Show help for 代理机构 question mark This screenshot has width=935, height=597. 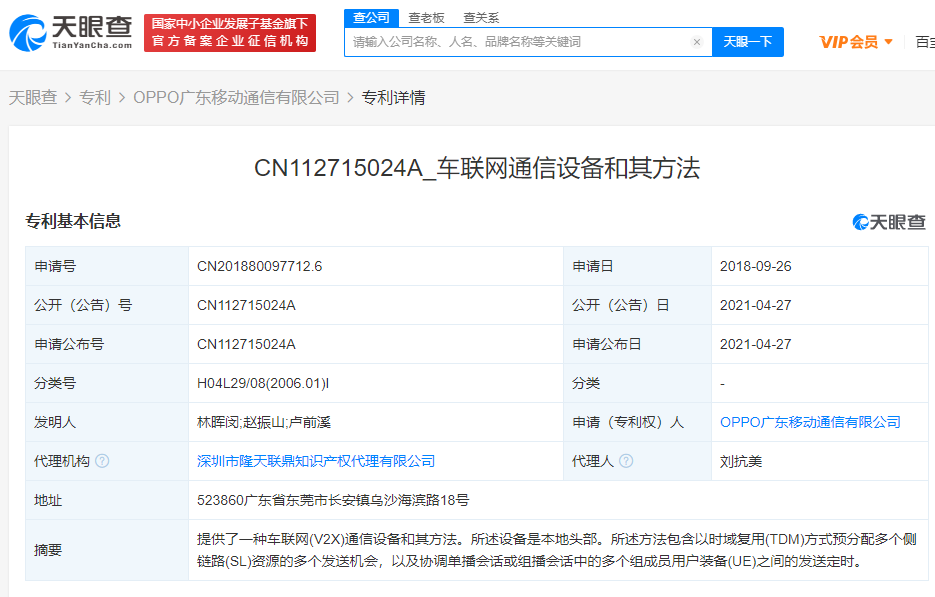(x=103, y=461)
